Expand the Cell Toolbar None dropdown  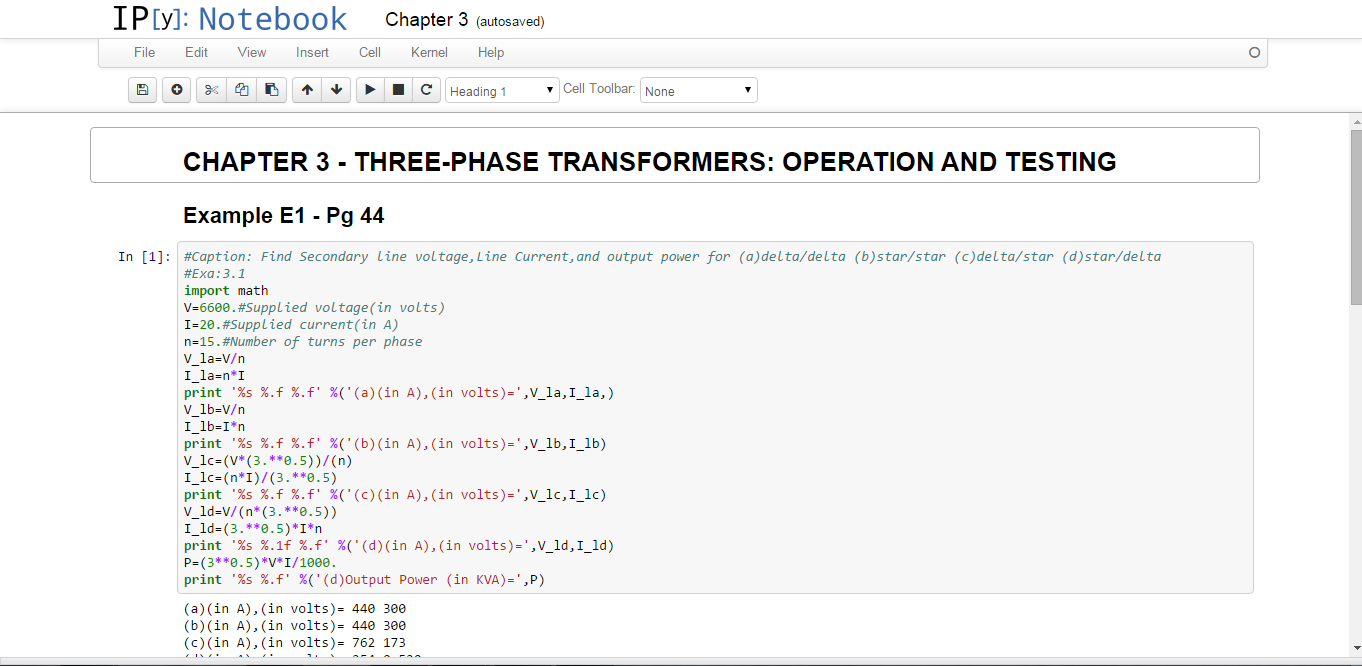[698, 91]
